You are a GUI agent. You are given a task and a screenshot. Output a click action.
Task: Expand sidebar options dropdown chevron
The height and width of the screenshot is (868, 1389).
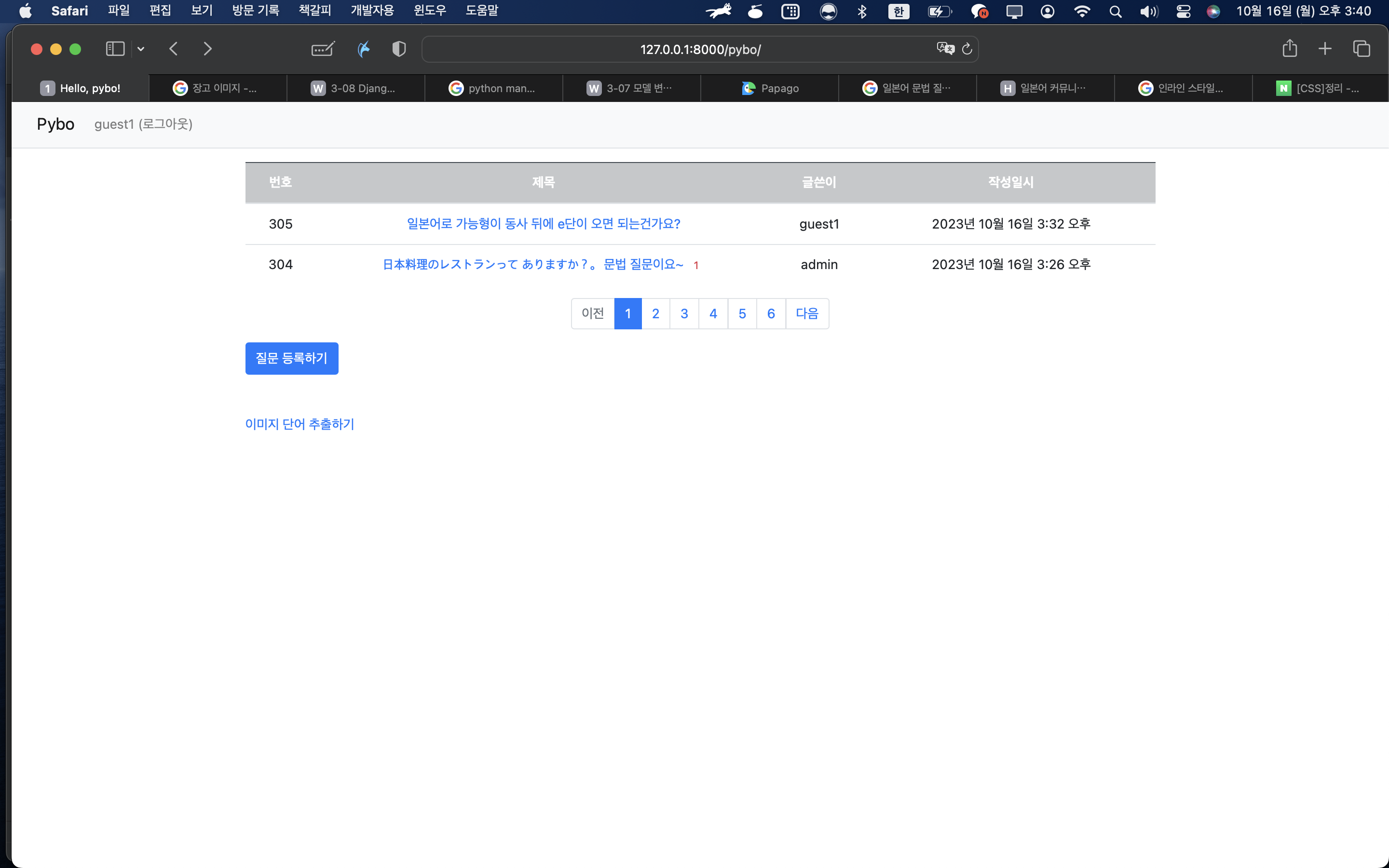[141, 49]
